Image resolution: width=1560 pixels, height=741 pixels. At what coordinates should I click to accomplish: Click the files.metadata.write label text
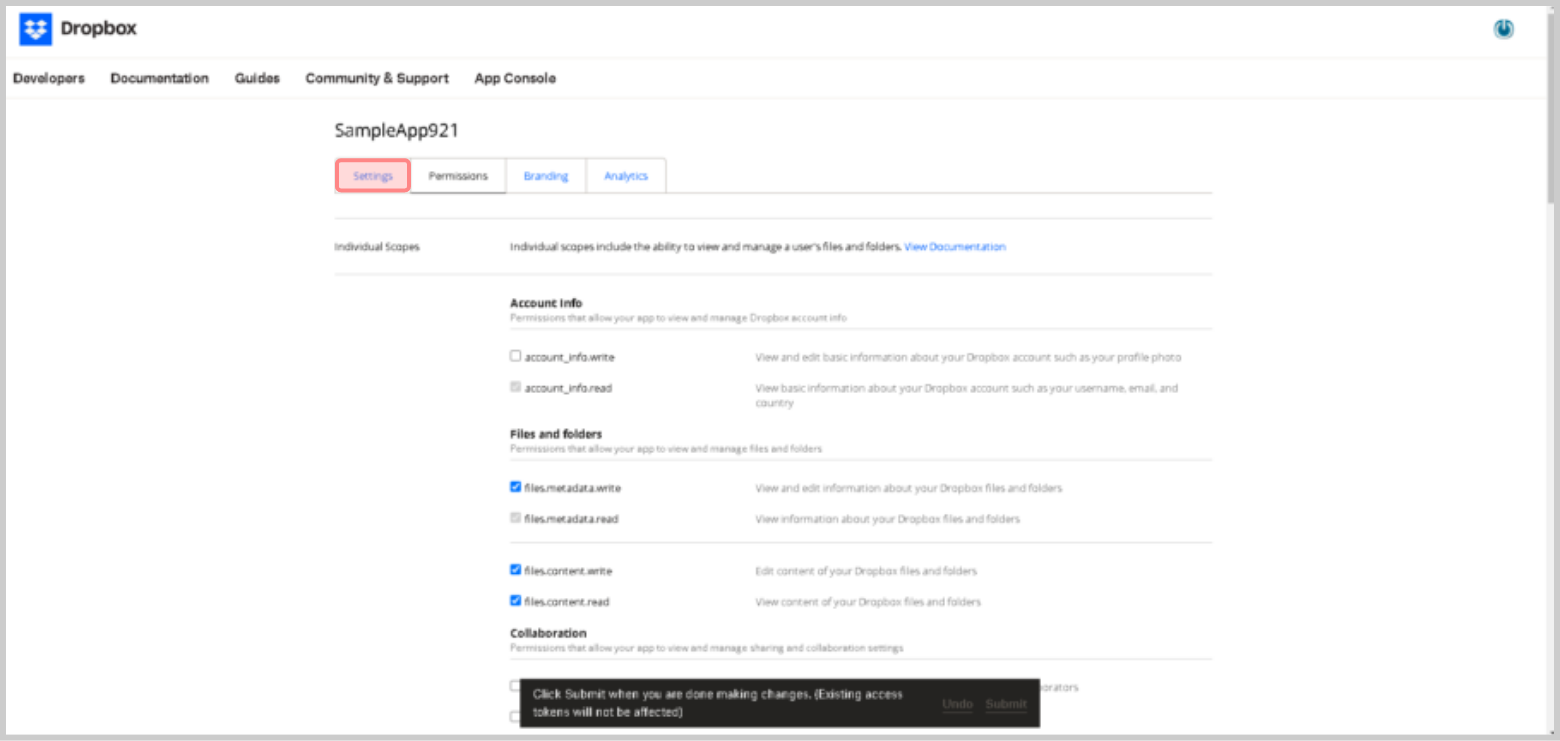click(x=573, y=489)
